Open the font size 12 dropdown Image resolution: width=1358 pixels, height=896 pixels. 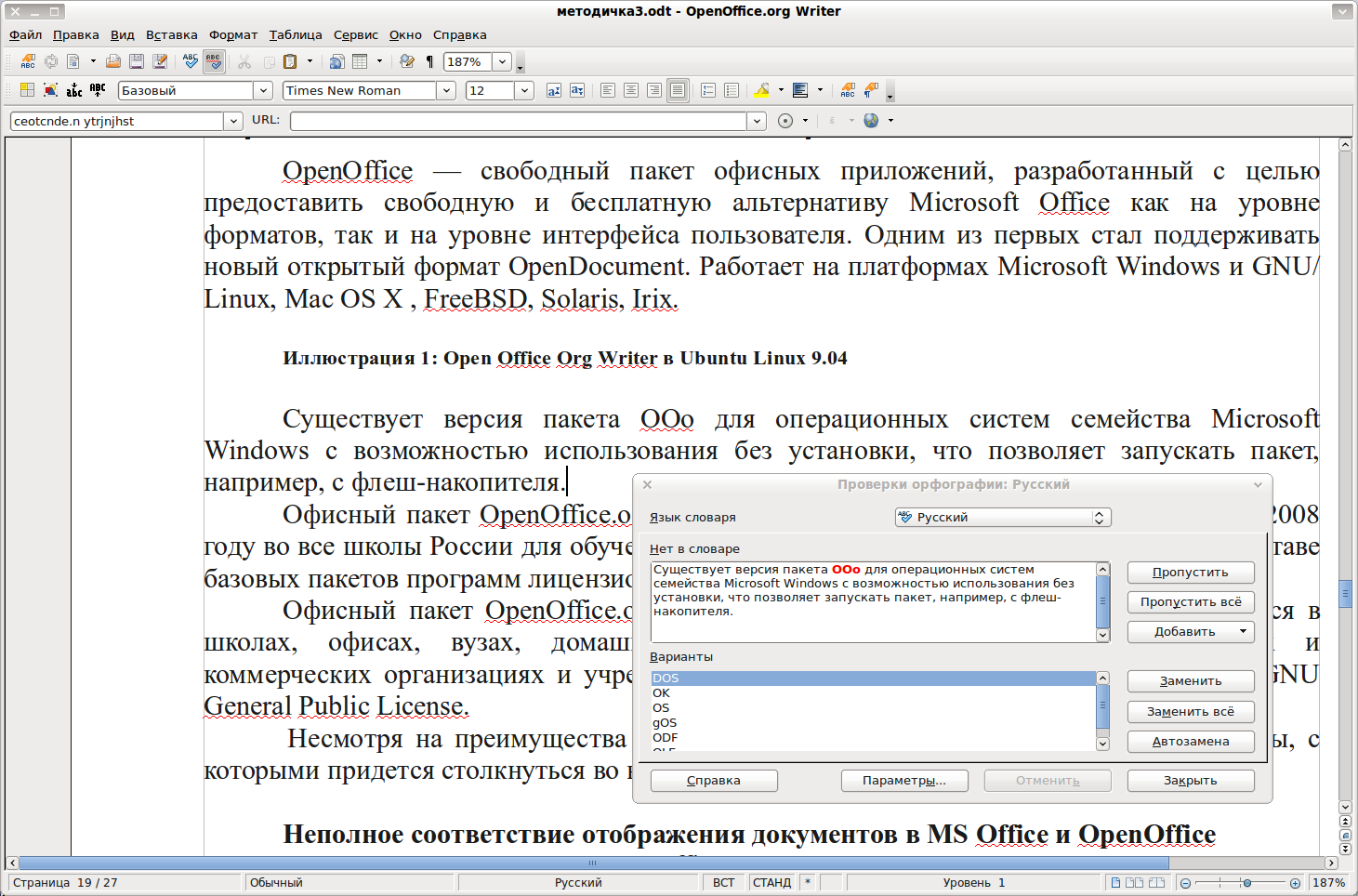coord(525,90)
